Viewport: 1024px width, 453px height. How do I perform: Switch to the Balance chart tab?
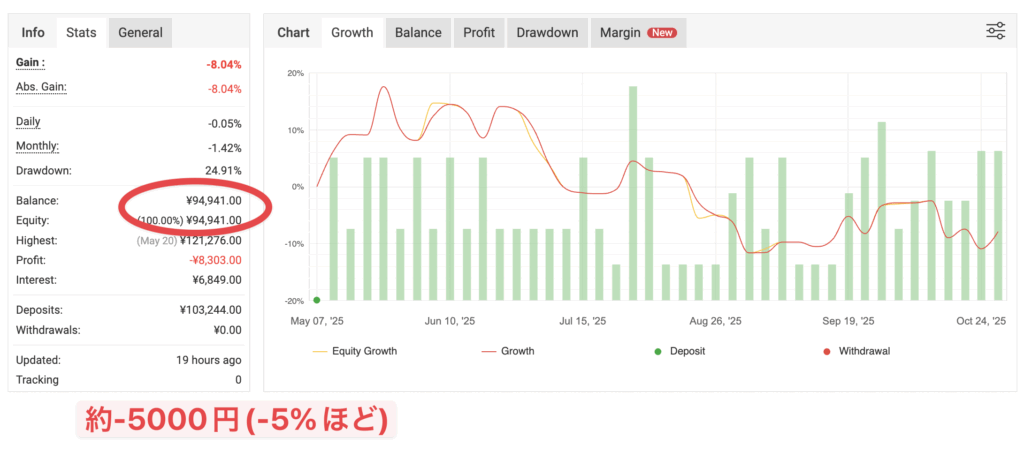[418, 32]
